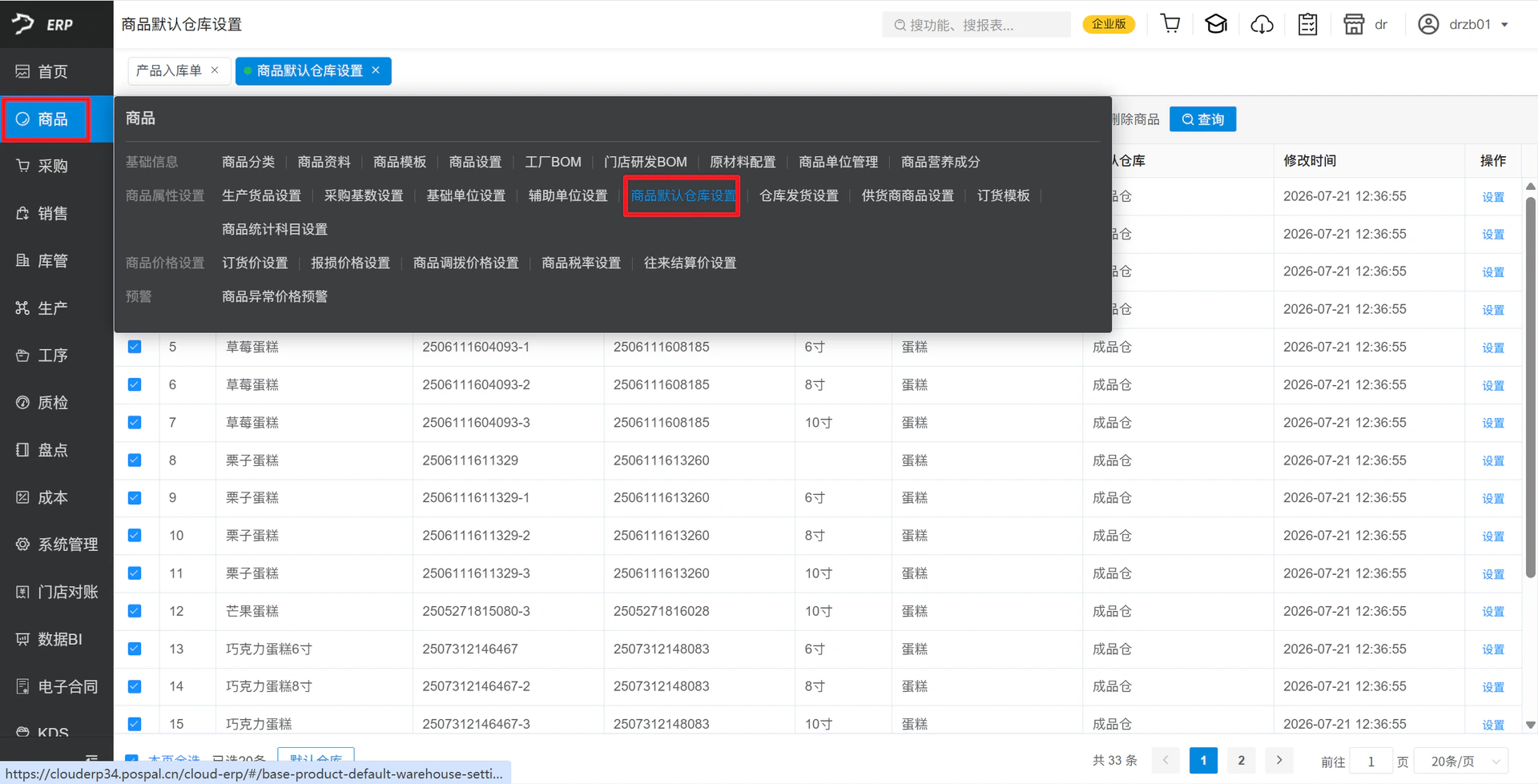
Task: Focus the 搜功能、搜报表 search field
Action: [976, 25]
